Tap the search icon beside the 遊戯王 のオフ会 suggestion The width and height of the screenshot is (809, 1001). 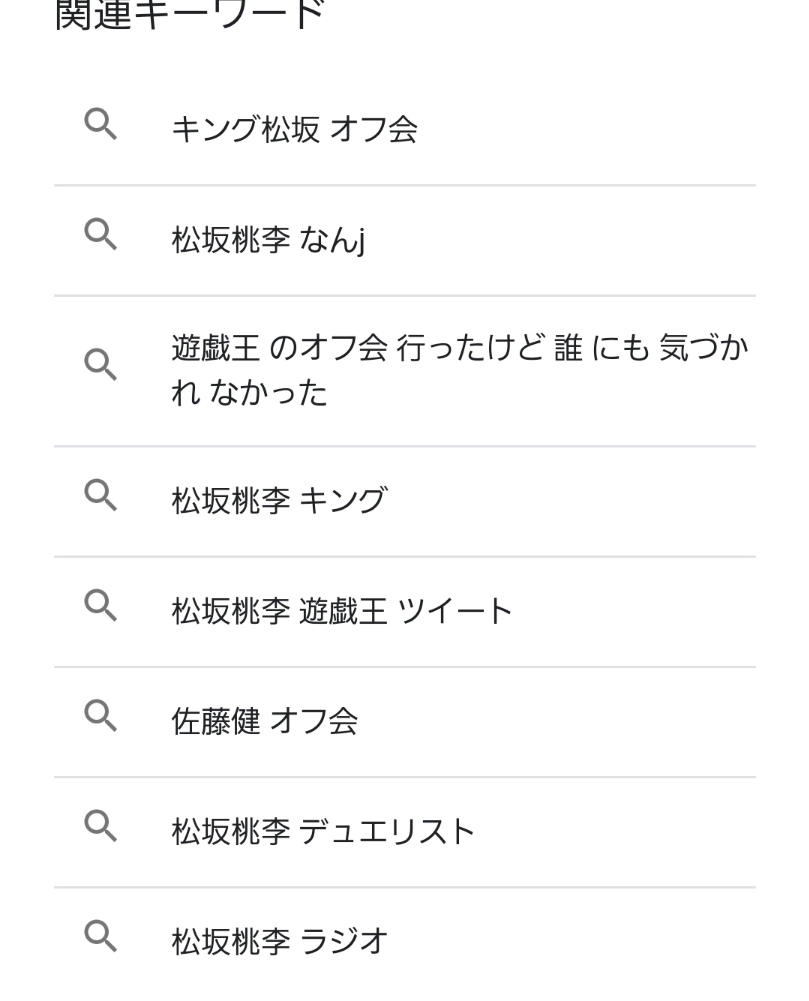pyautogui.click(x=100, y=366)
